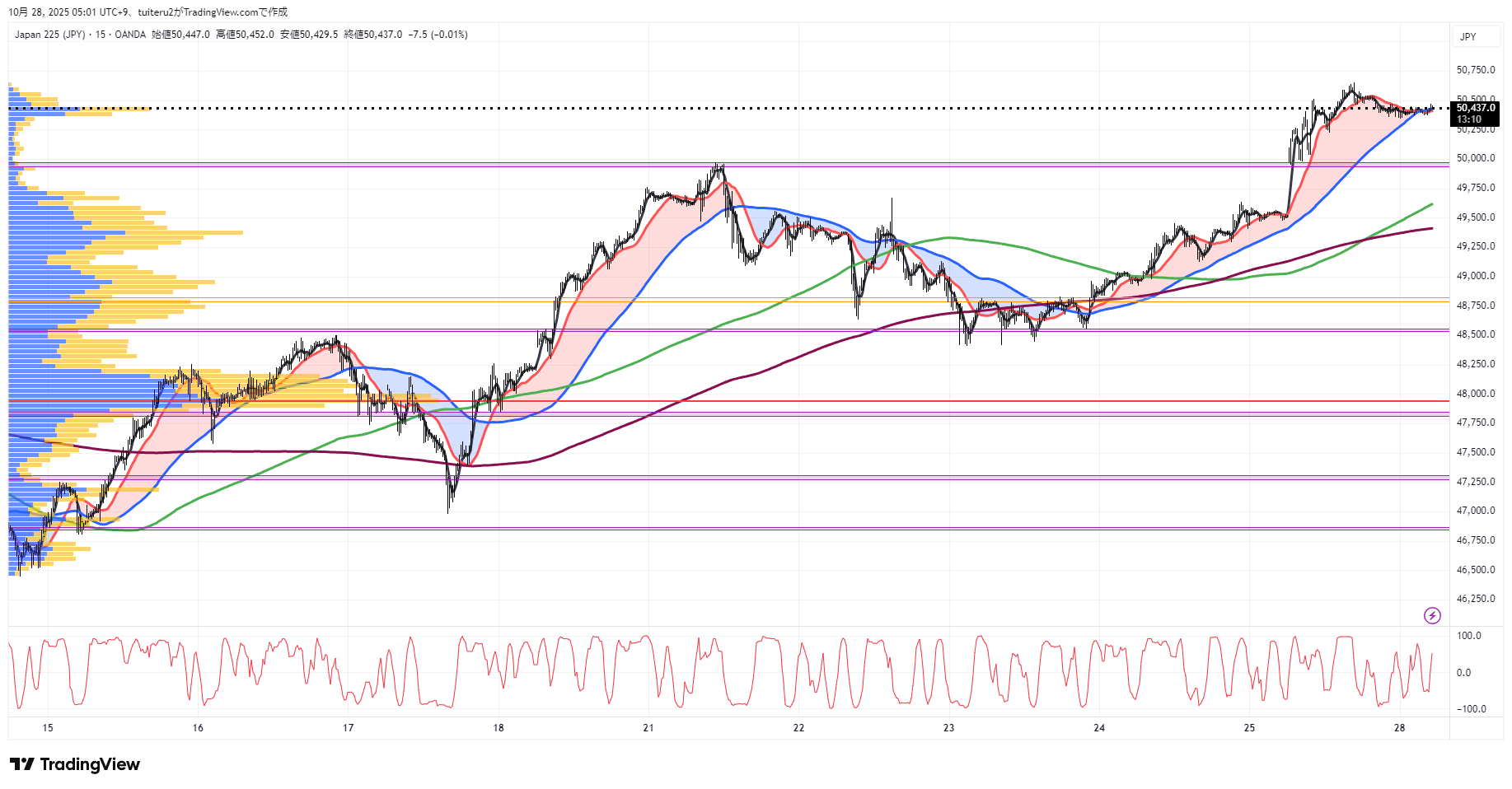Click date label 28 on time axis
Viewport: 1512px width, 789px height.
pos(1399,727)
